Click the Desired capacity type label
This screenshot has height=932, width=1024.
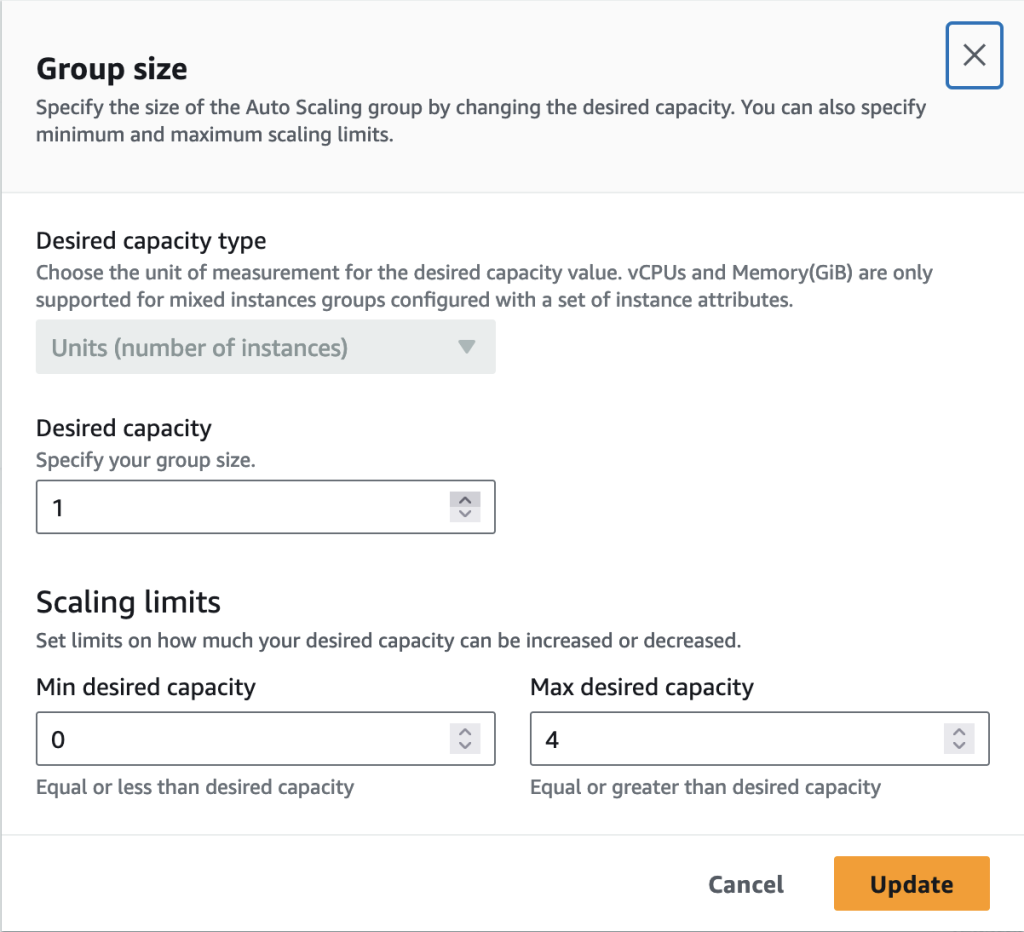pyautogui.click(x=150, y=241)
